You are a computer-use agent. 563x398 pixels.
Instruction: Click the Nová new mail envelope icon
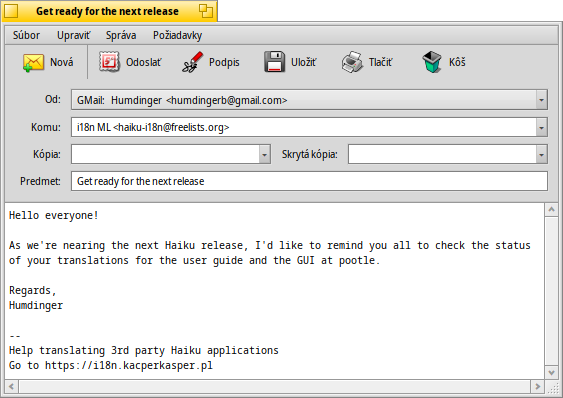tap(33, 63)
